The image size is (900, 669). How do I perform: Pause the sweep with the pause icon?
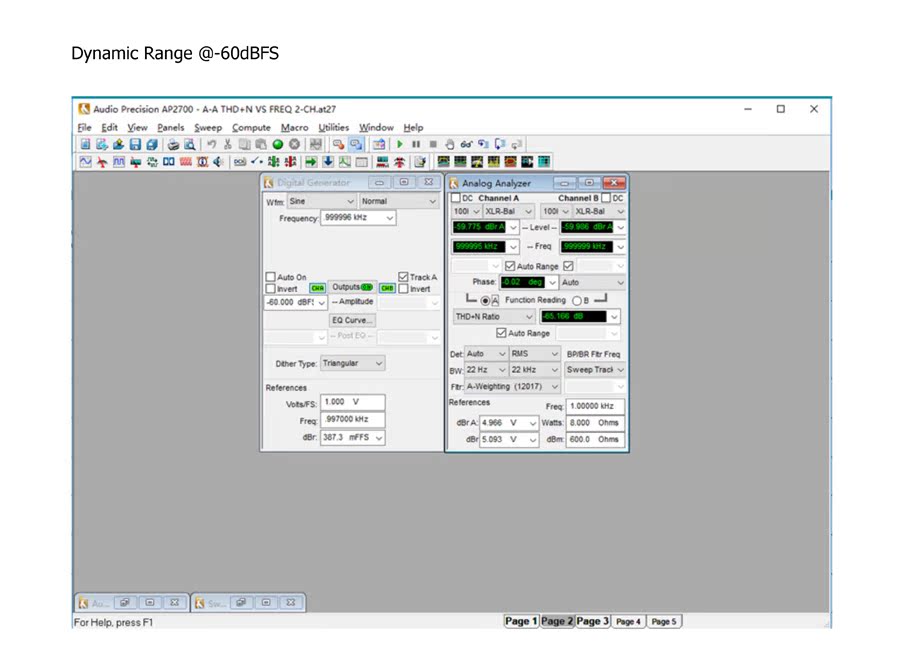click(x=416, y=145)
